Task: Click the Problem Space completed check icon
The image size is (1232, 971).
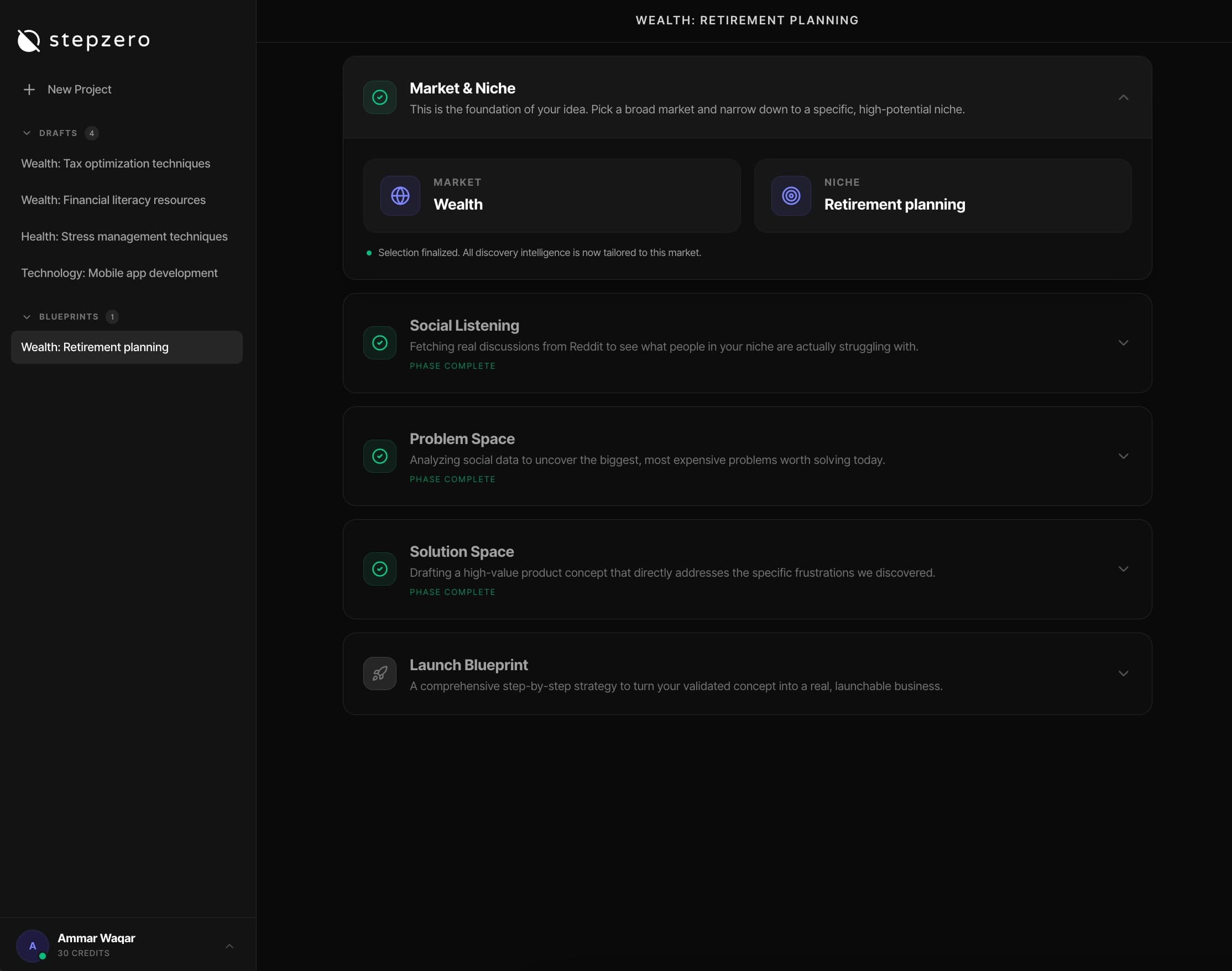Action: 380,456
